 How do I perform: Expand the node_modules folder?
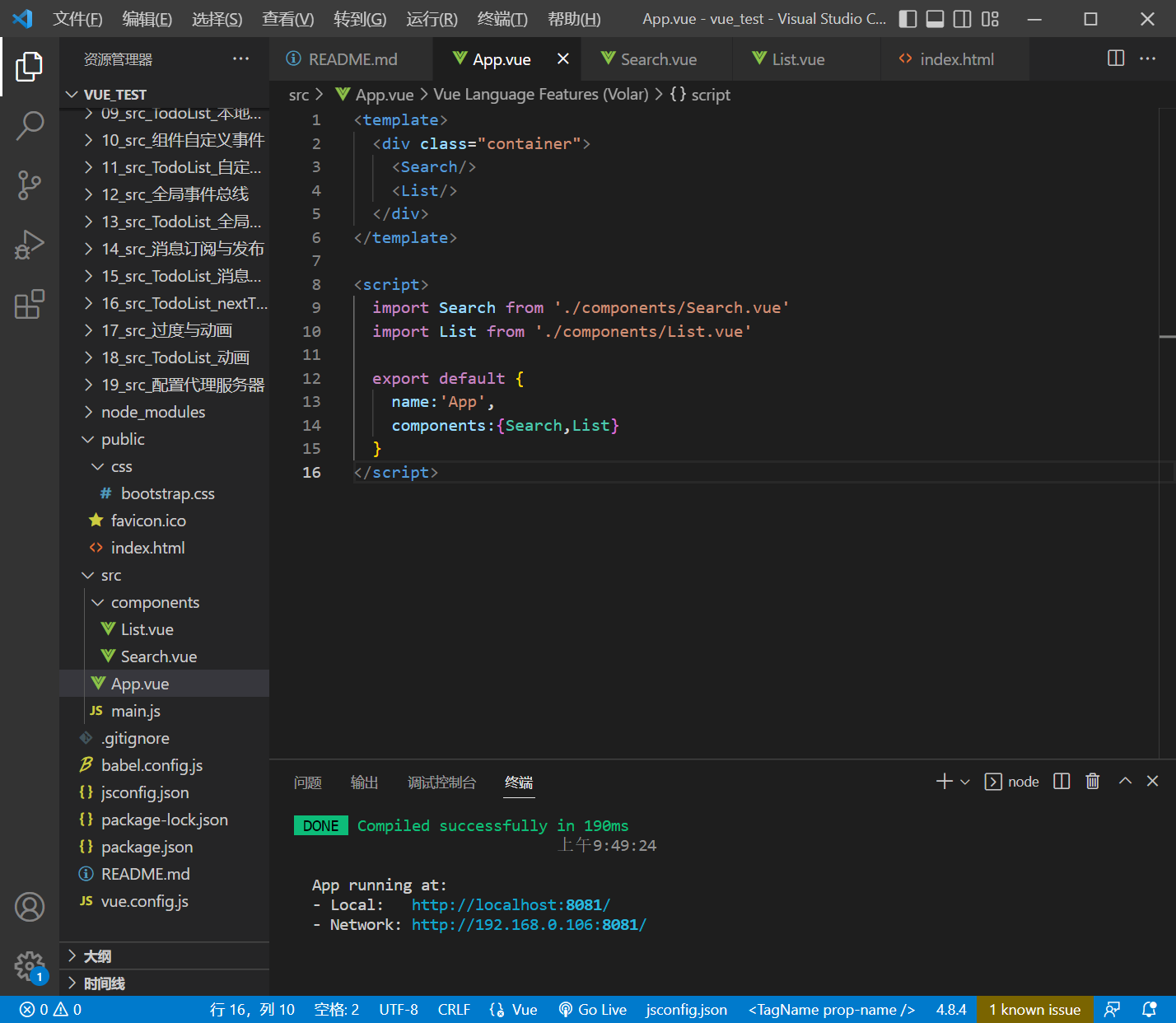[165, 412]
